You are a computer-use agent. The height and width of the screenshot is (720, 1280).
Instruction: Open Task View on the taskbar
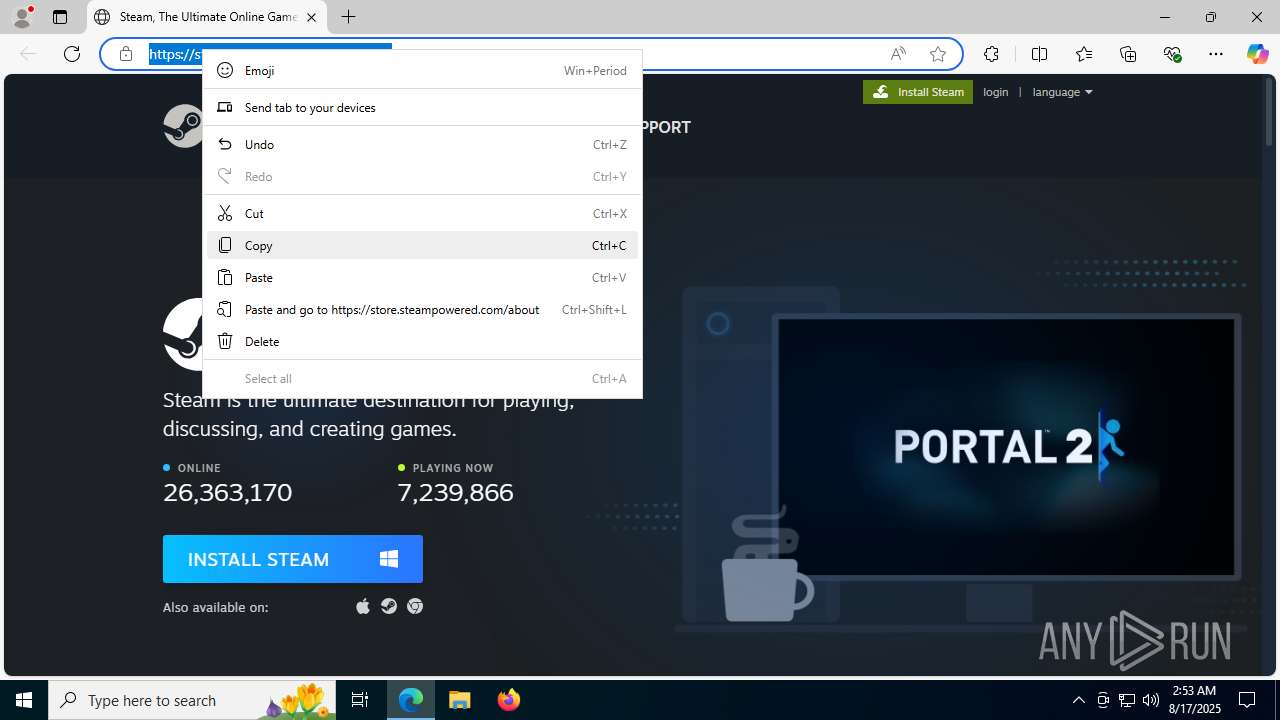click(360, 700)
